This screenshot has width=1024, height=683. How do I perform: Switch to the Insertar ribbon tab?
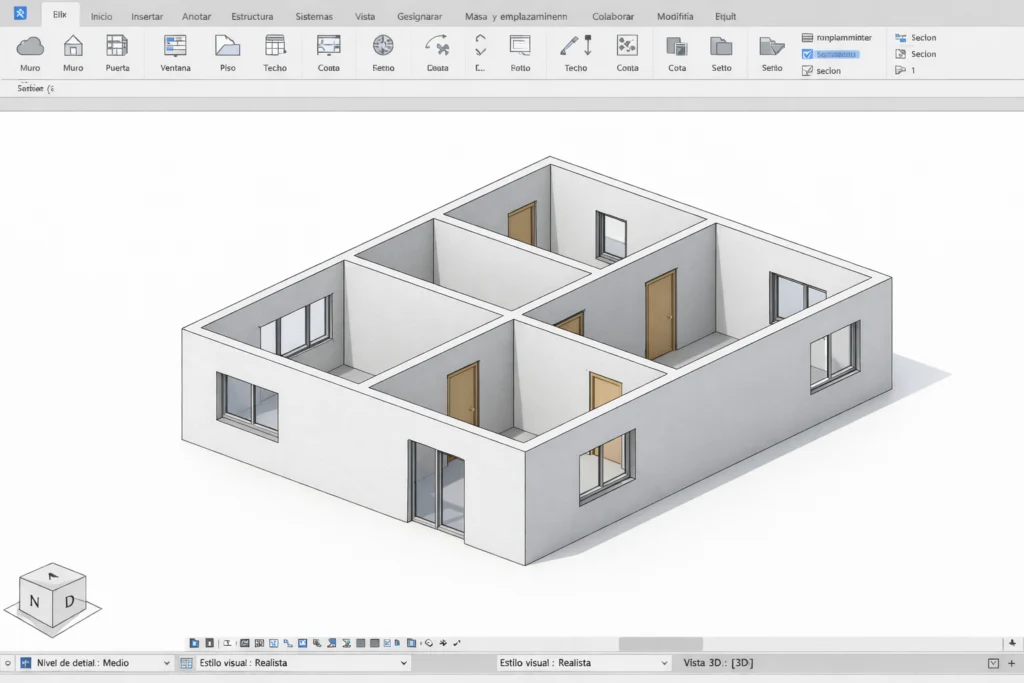(x=147, y=16)
